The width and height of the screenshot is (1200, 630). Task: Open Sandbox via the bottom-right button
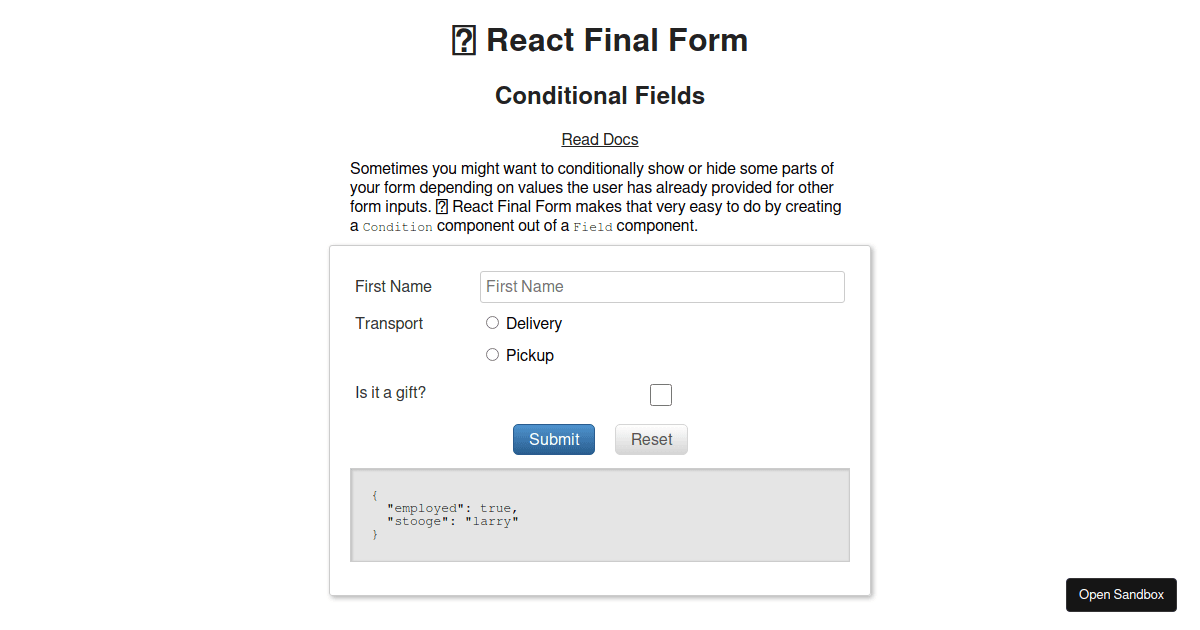(x=1121, y=594)
